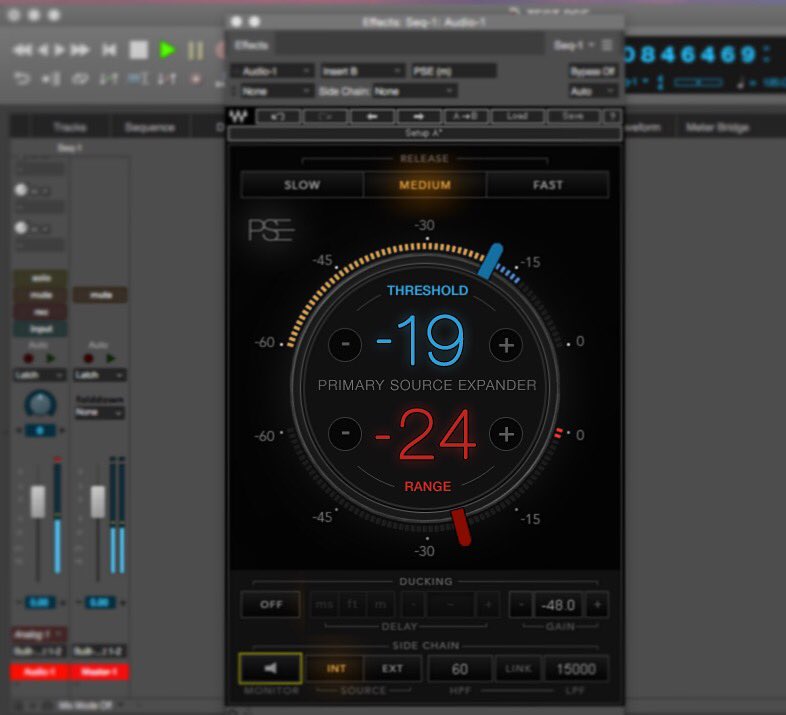Click the HPF value 60
Viewport: 786px width, 715px height.
(460, 669)
